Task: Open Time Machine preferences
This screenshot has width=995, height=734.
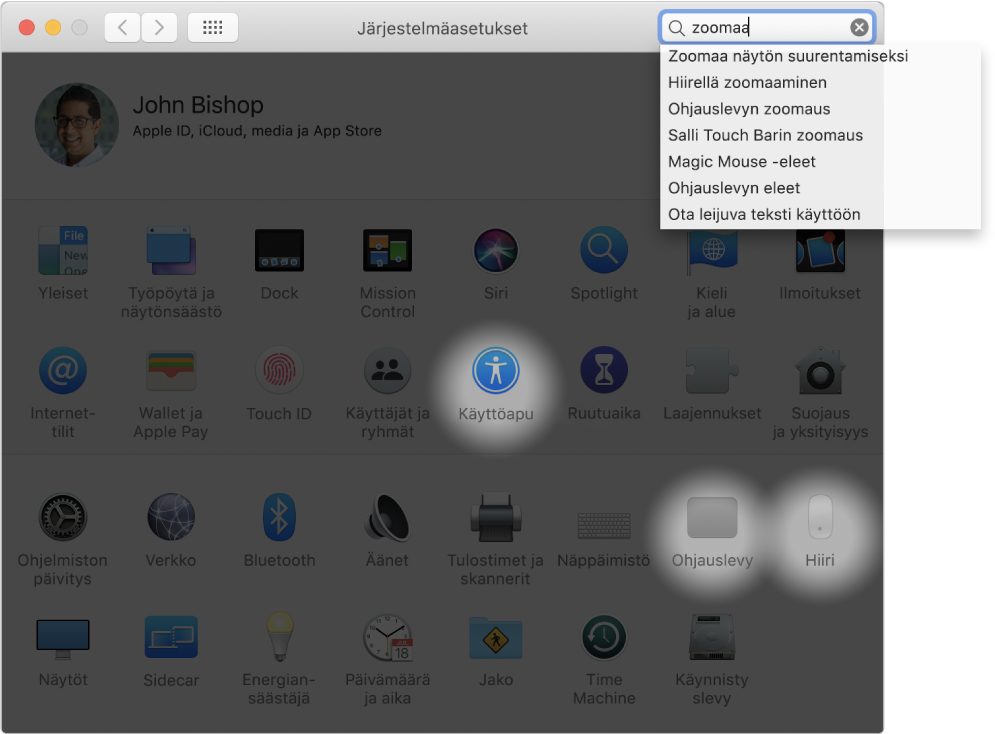Action: click(x=604, y=637)
